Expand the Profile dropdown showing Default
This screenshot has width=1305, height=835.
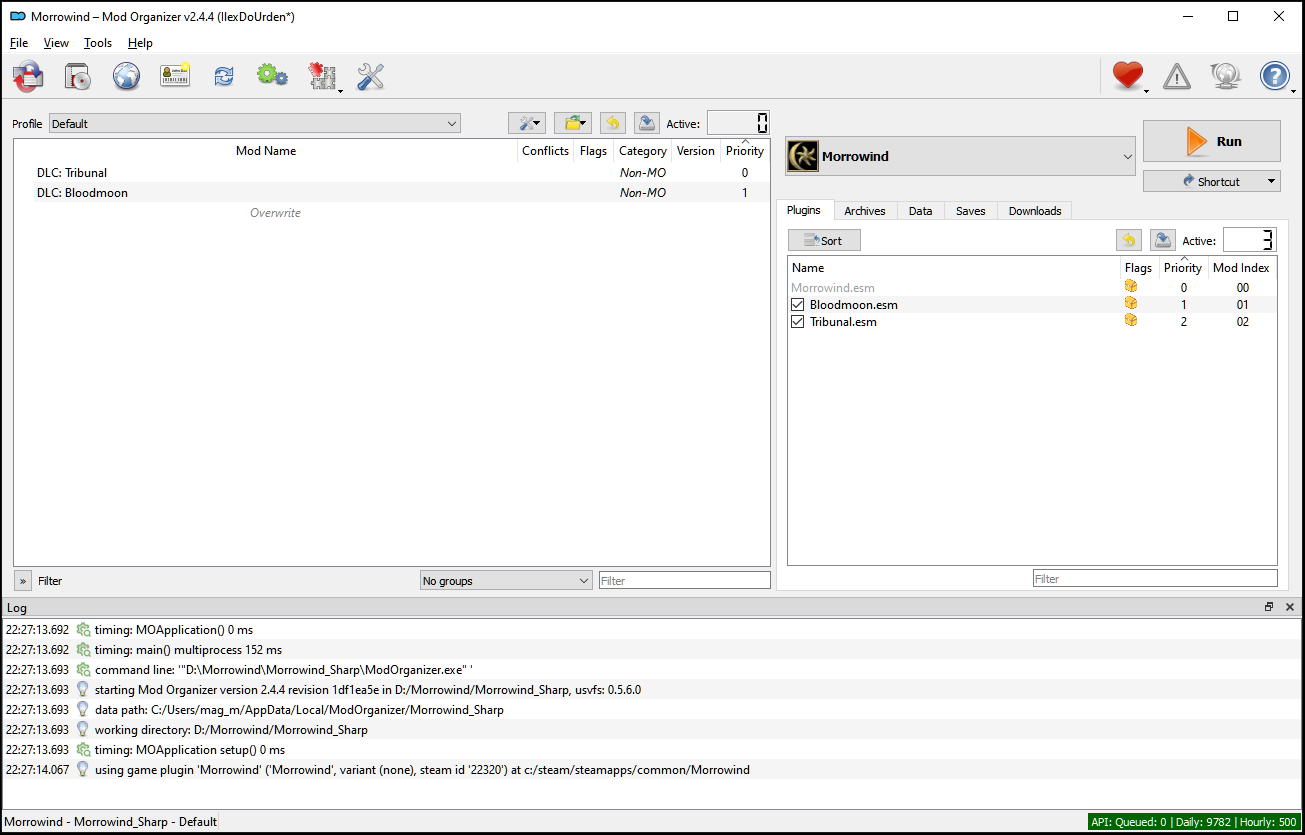point(254,124)
